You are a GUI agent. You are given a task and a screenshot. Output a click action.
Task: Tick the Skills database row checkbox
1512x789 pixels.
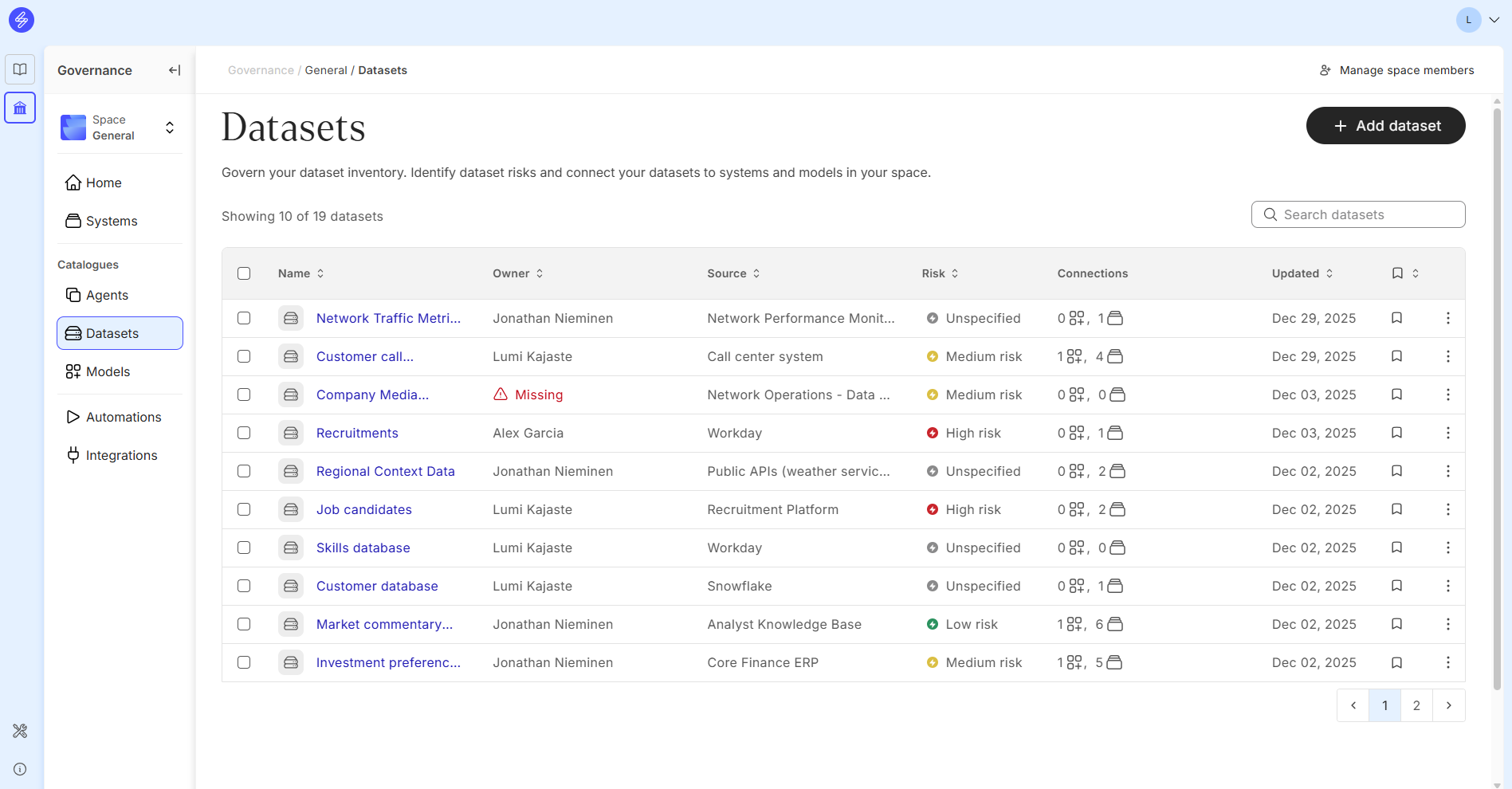coord(244,548)
